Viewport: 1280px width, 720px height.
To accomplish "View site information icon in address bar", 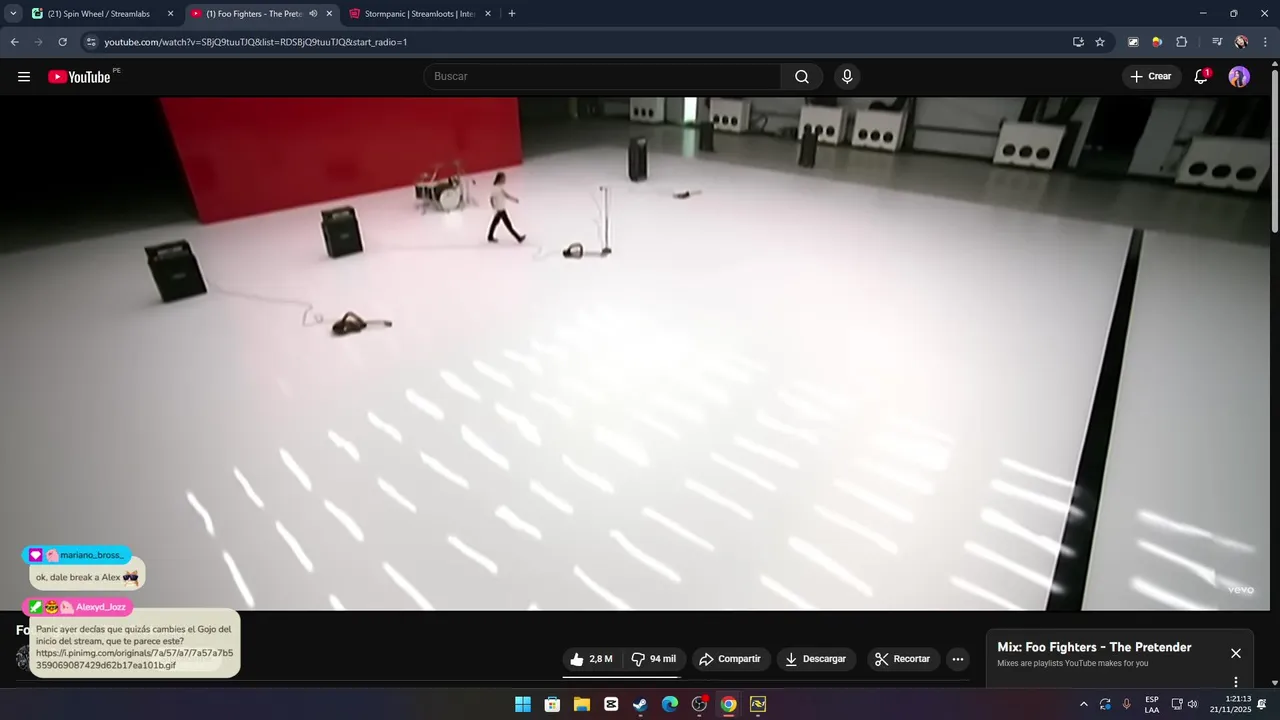I will pyautogui.click(x=91, y=42).
